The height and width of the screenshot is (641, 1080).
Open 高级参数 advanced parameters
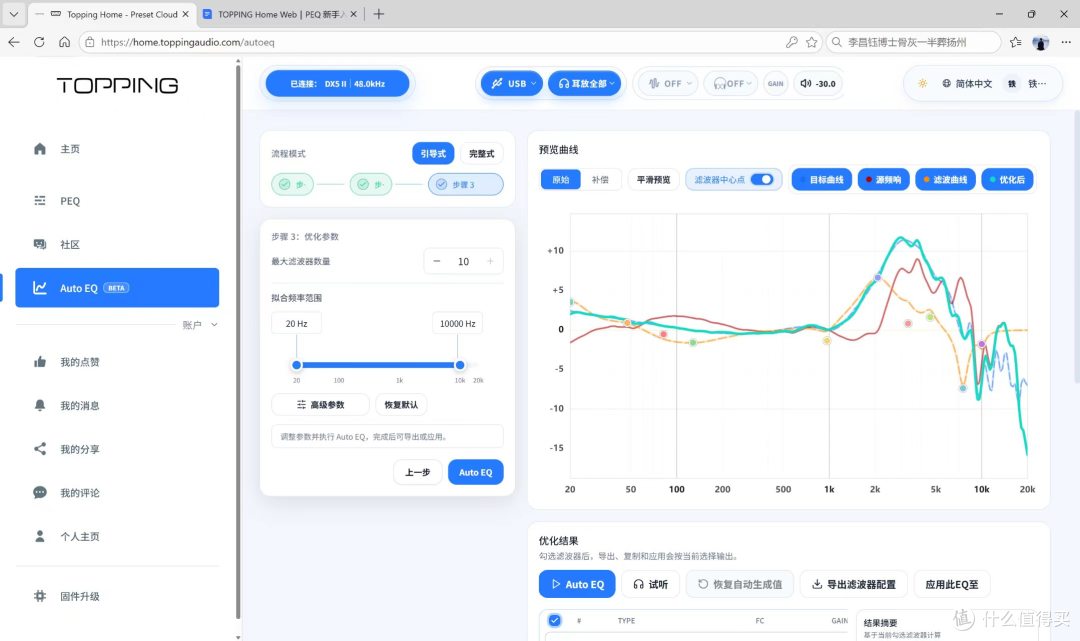pos(320,405)
